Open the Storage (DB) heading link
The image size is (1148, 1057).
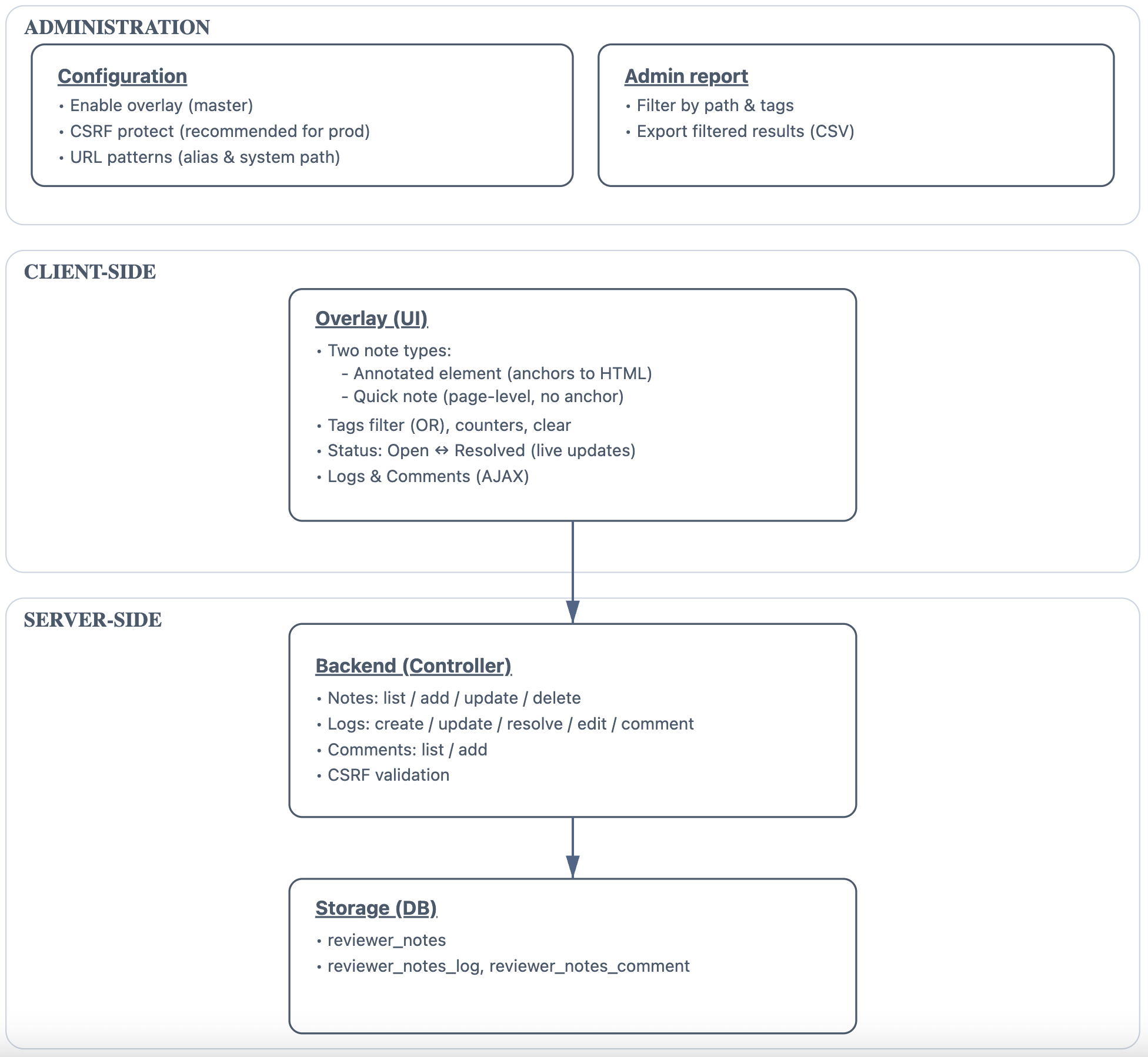click(x=376, y=908)
